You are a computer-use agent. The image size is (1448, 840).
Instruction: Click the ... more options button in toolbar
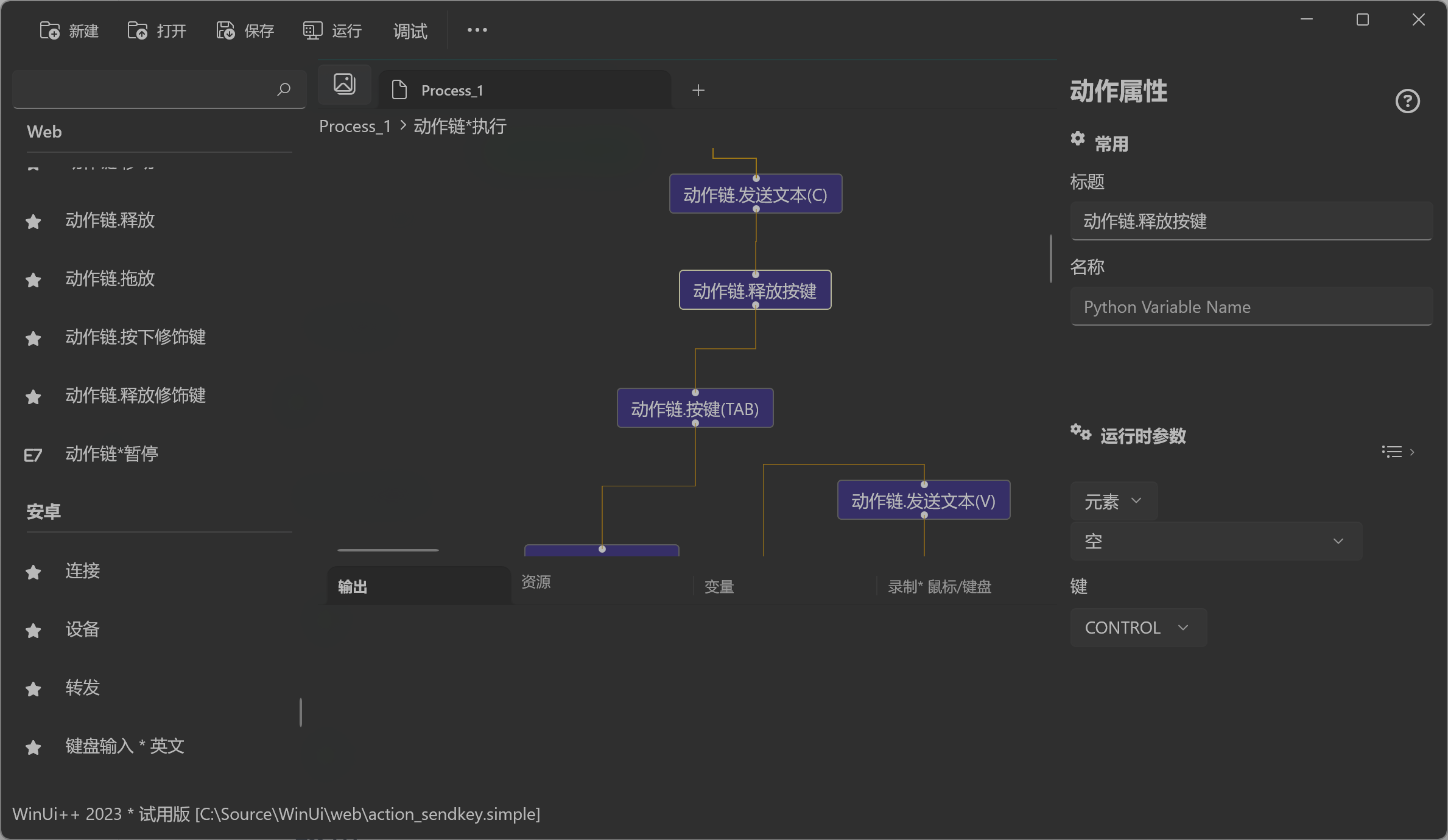pyautogui.click(x=476, y=30)
